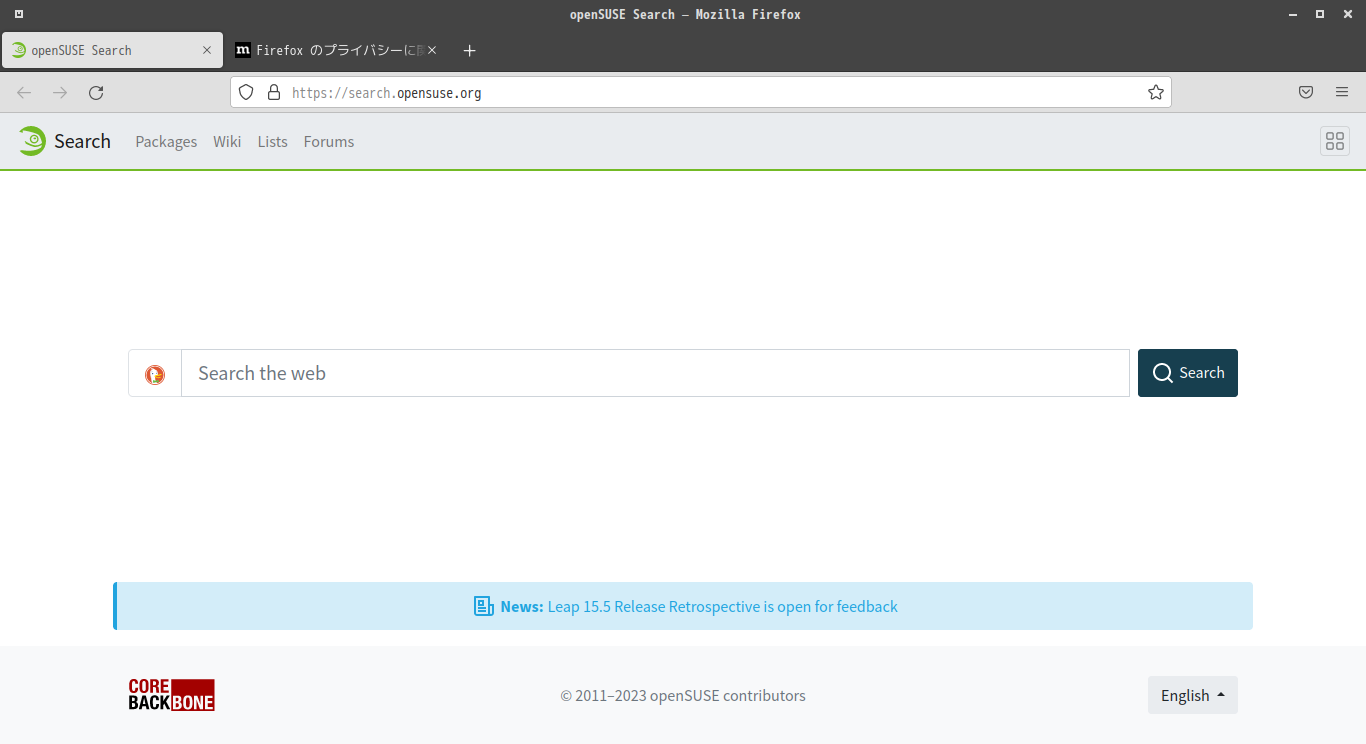Screen dimensions: 1366x744
Task: Click the openSUSE chameleon logo
Action: (x=32, y=141)
